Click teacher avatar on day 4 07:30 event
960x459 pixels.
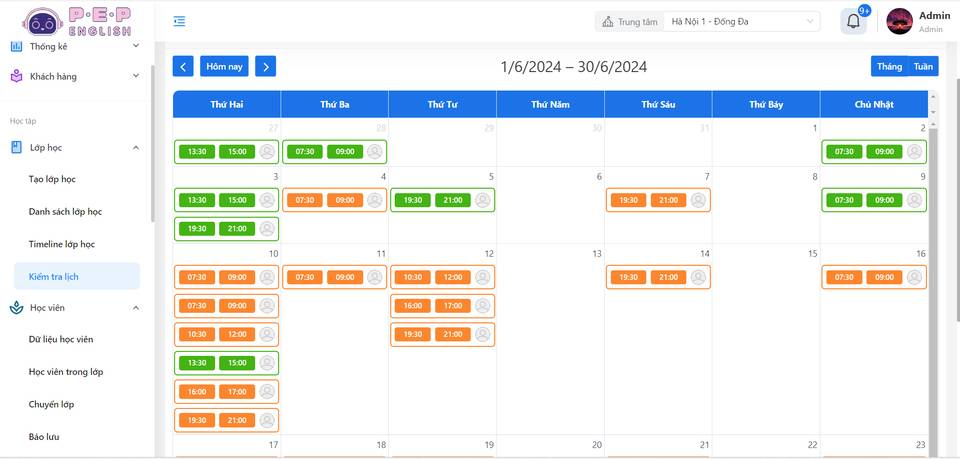(375, 200)
